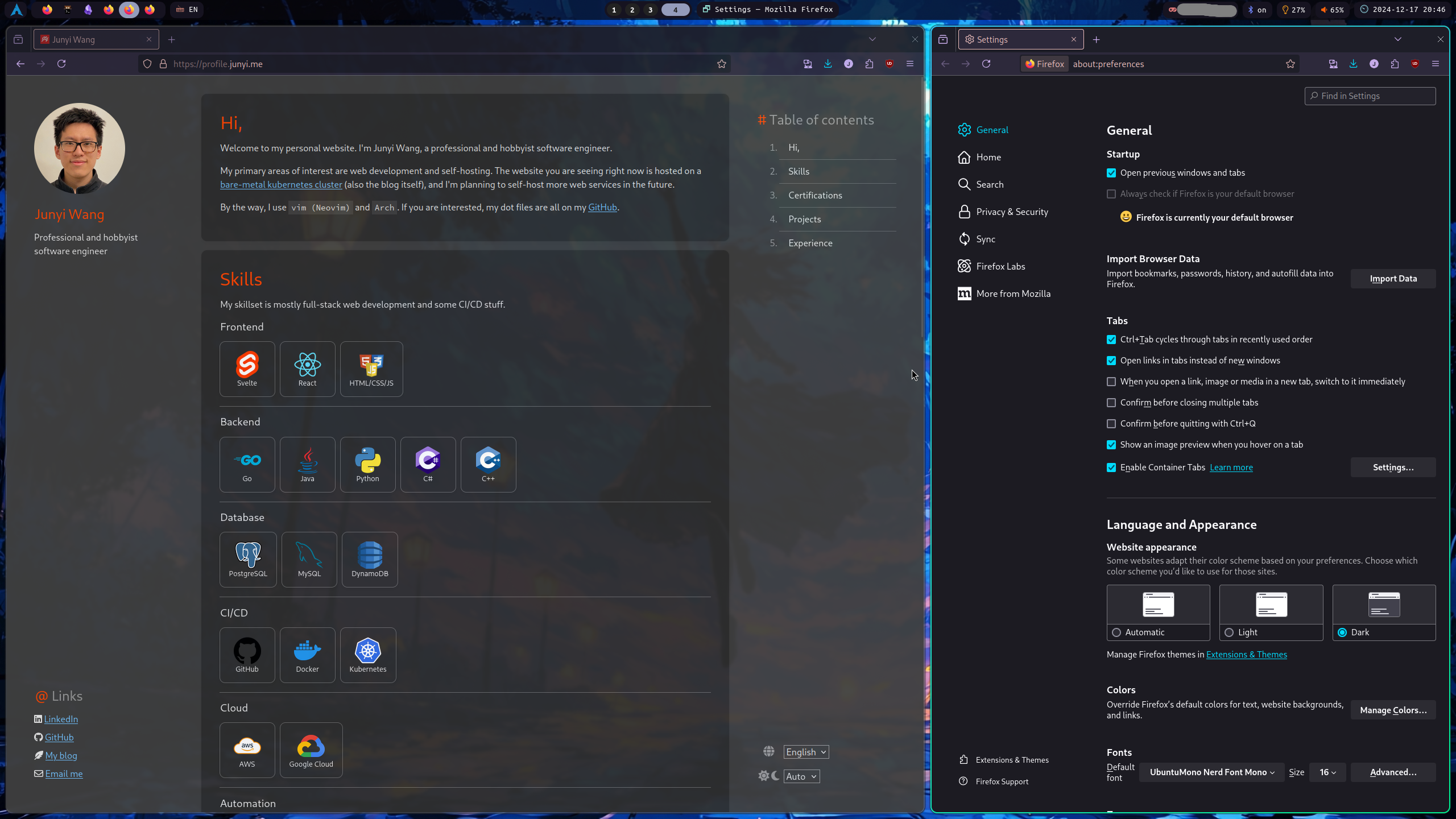This screenshot has width=1456, height=819.
Task: Bookmark about:preferences with star icon
Action: point(1290,64)
